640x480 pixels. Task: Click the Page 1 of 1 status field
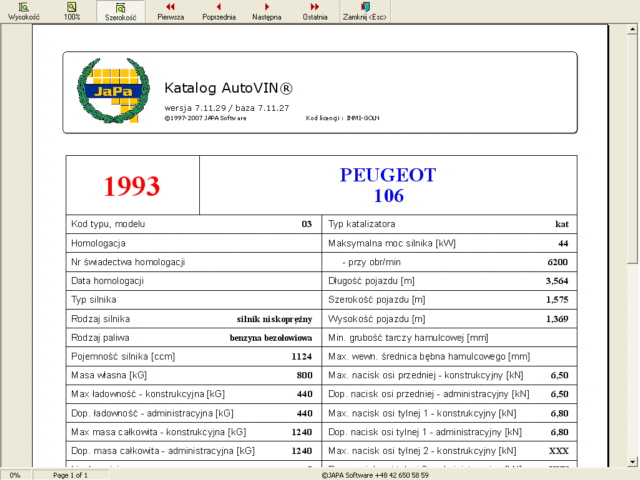click(x=71, y=475)
